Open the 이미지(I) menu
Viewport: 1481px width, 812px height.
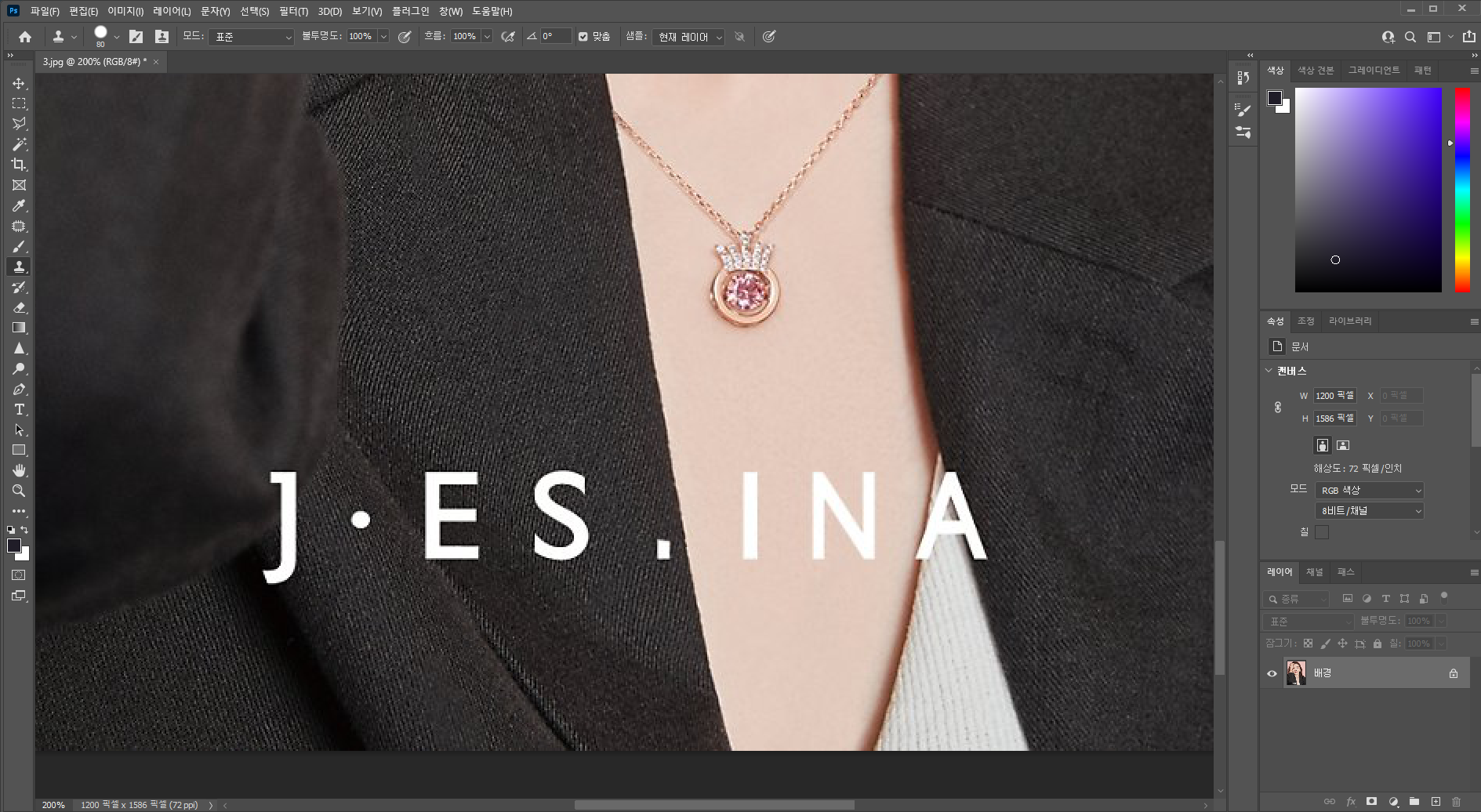(125, 11)
